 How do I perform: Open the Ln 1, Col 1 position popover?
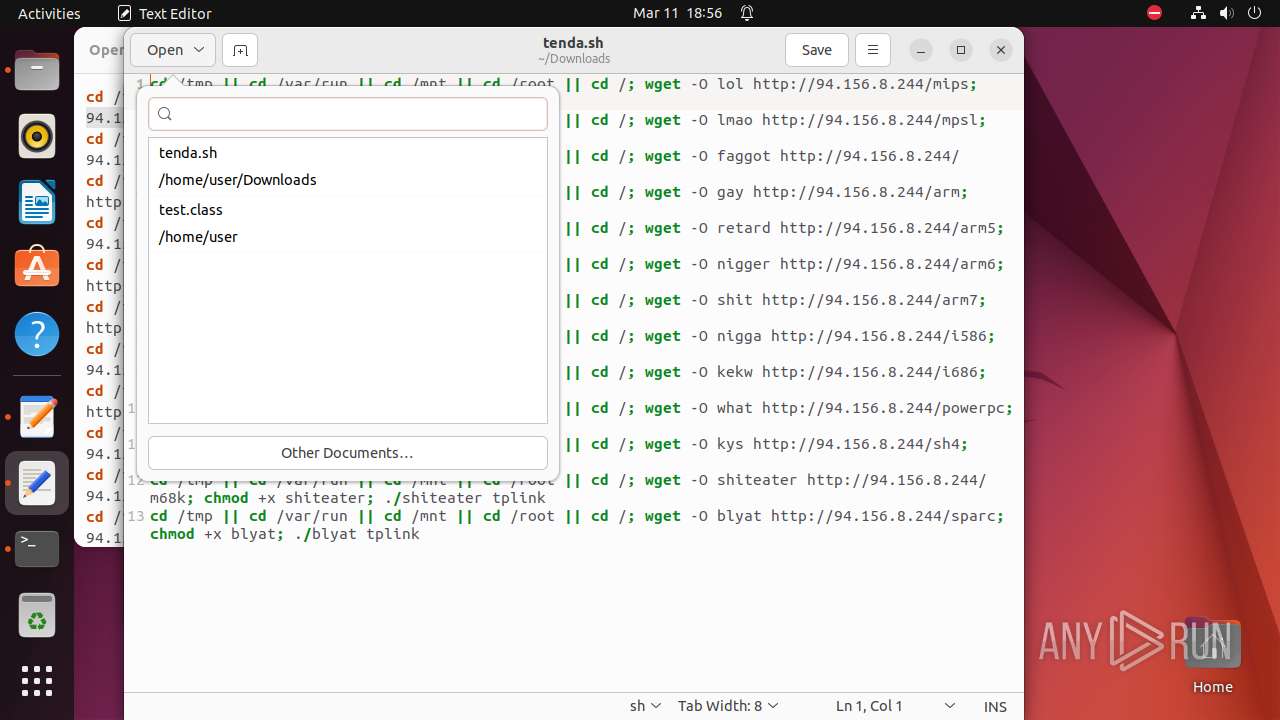895,706
